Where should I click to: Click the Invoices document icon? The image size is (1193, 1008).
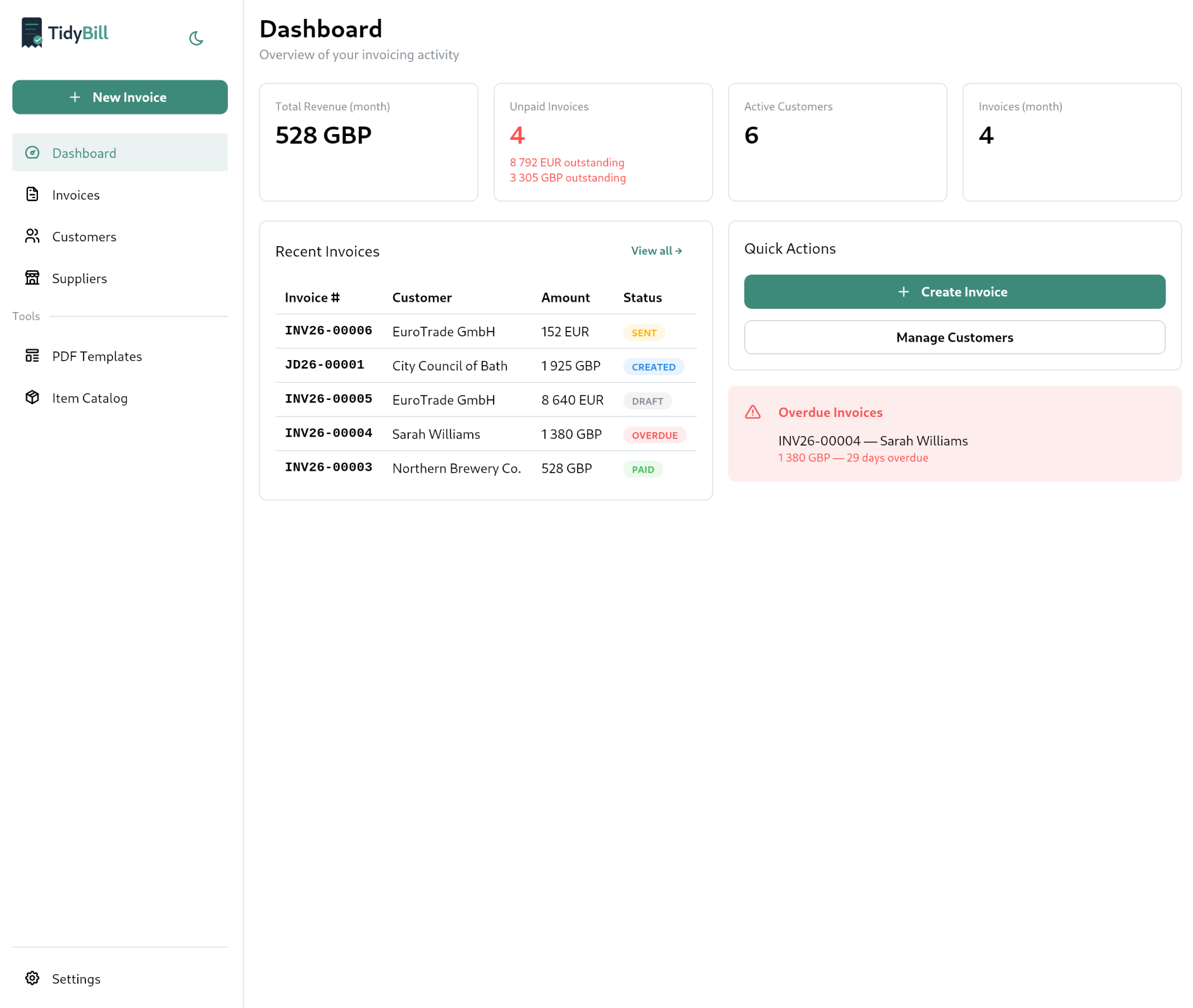click(32, 194)
